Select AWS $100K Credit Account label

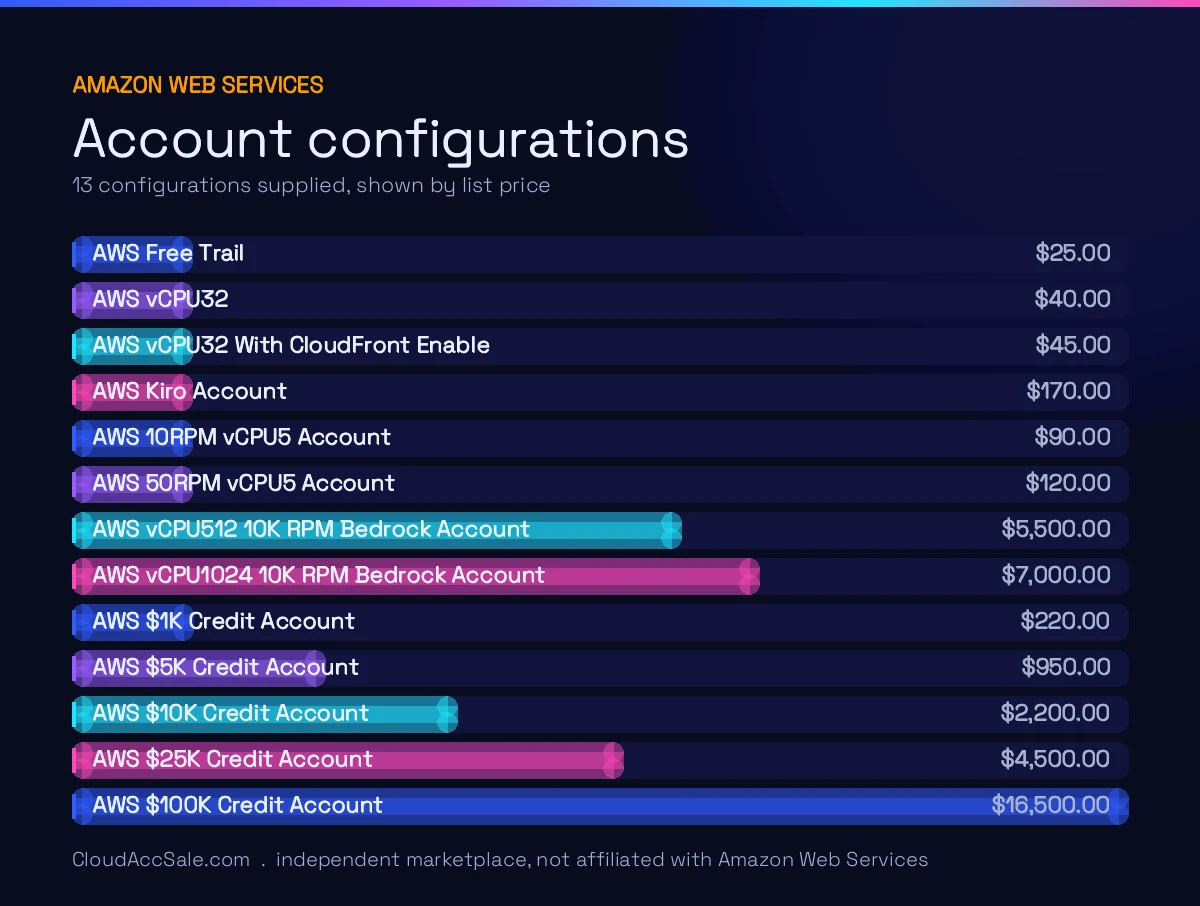pos(238,805)
